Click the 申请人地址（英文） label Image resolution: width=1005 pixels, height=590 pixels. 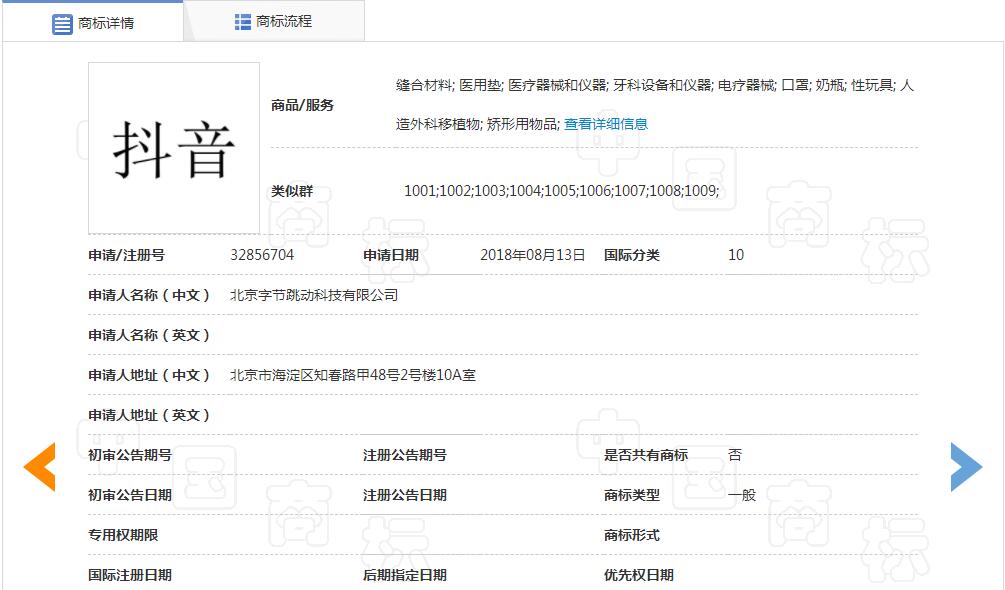(x=149, y=415)
